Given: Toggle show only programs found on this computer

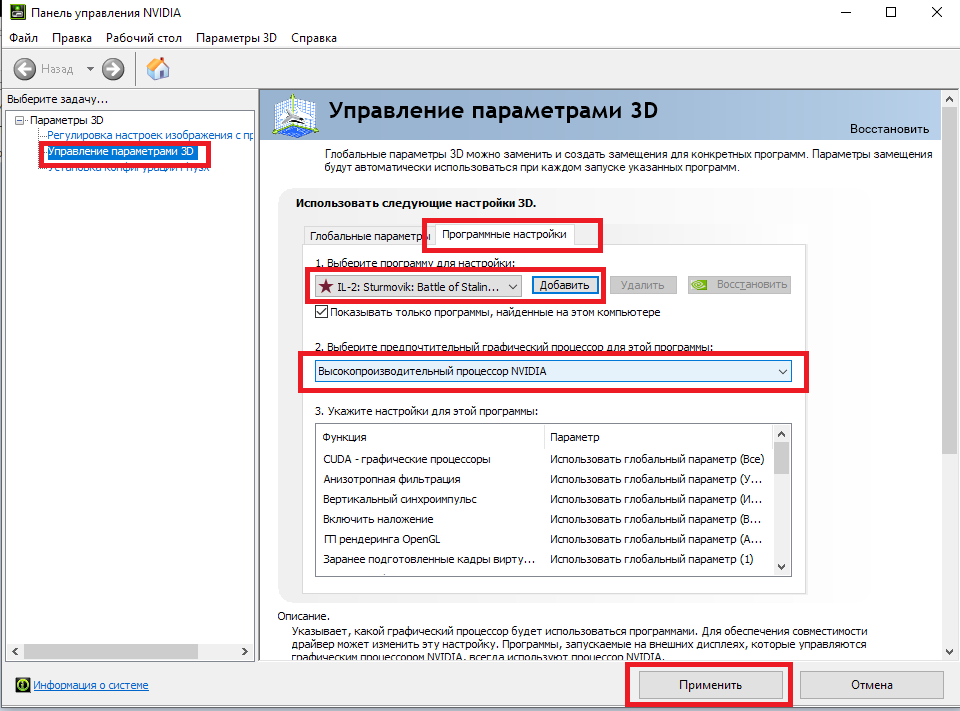Looking at the screenshot, I should point(321,312).
